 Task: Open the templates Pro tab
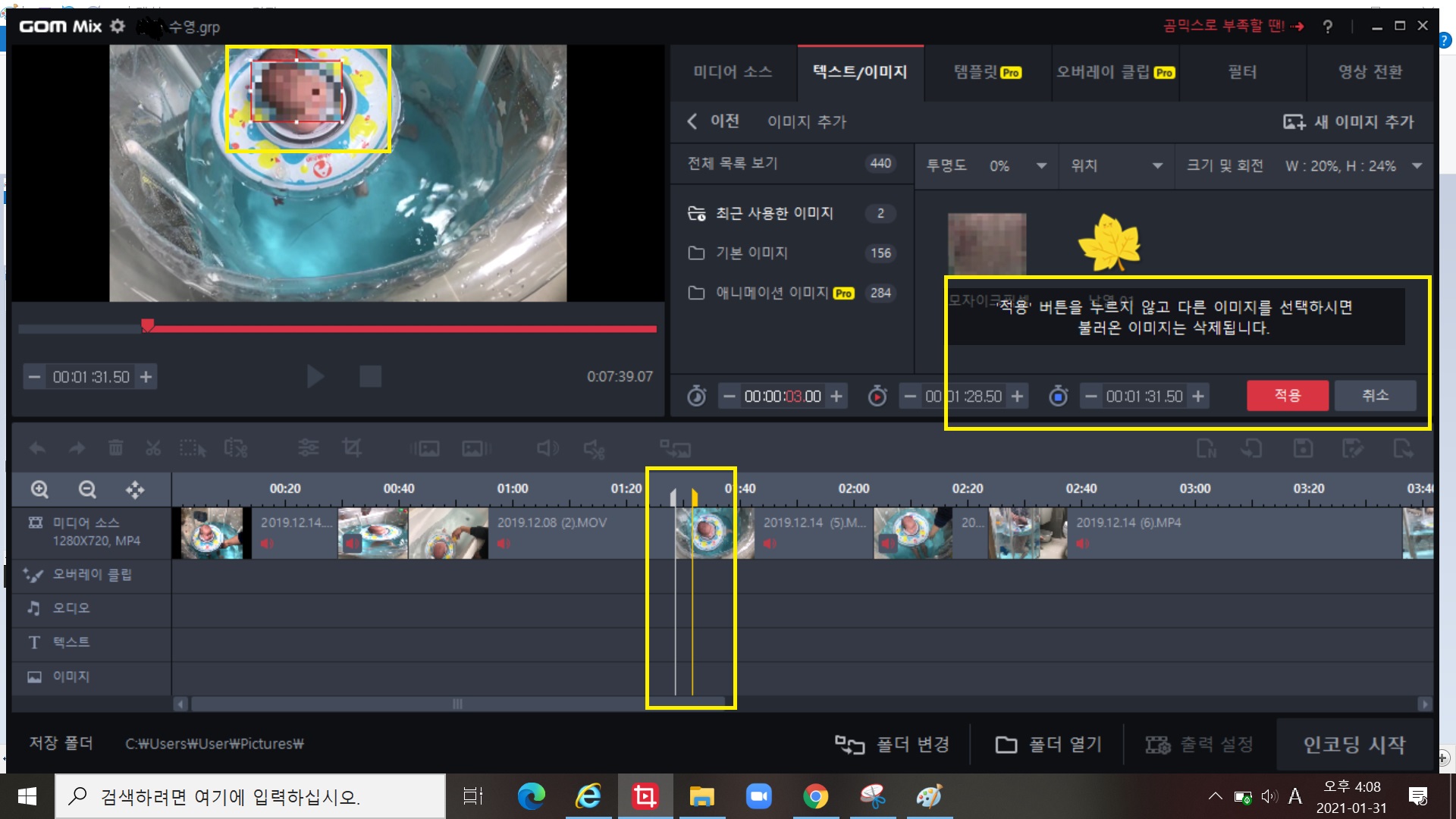[x=987, y=72]
